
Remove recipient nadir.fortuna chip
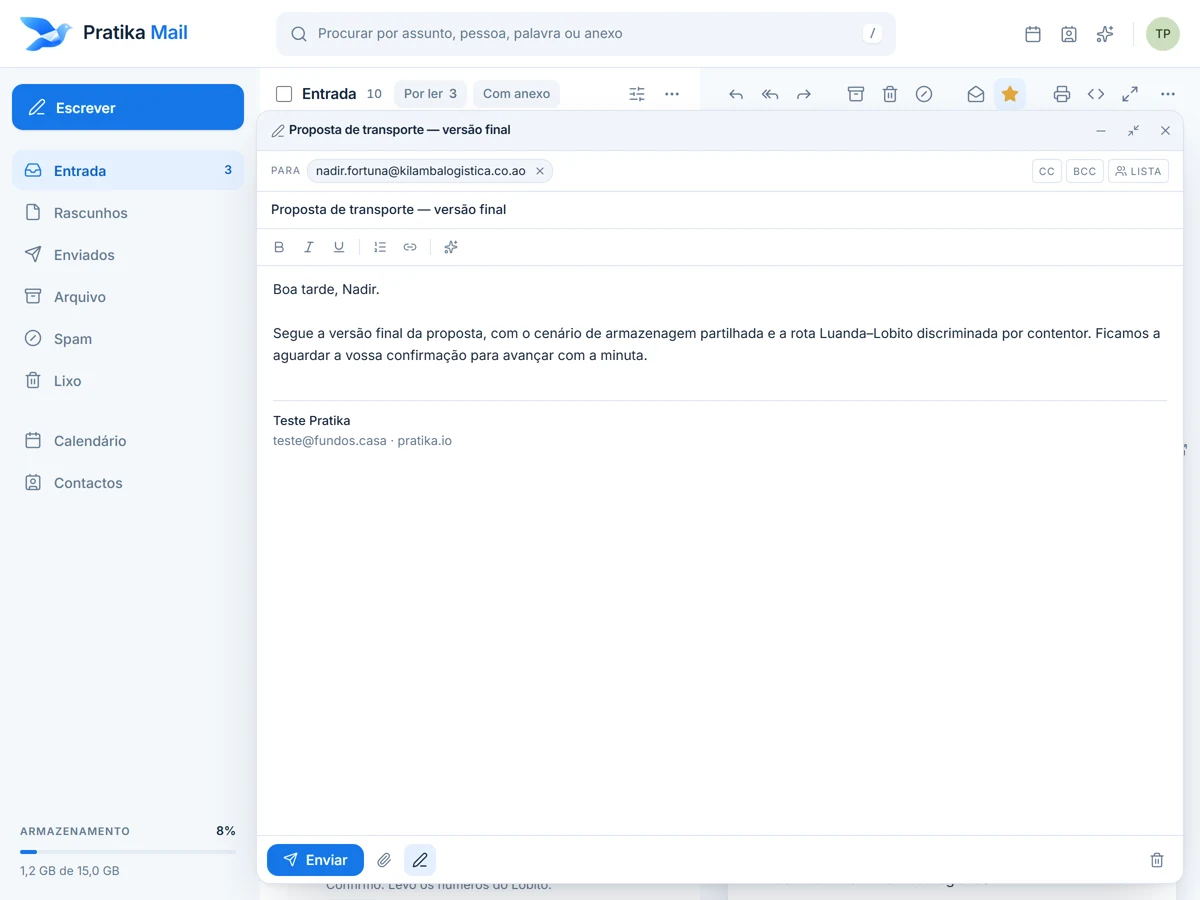coord(540,171)
